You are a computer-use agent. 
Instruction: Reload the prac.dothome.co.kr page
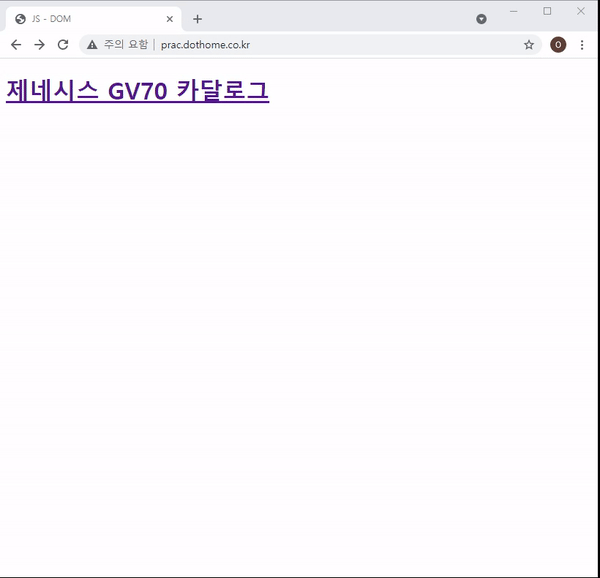pyautogui.click(x=63, y=45)
